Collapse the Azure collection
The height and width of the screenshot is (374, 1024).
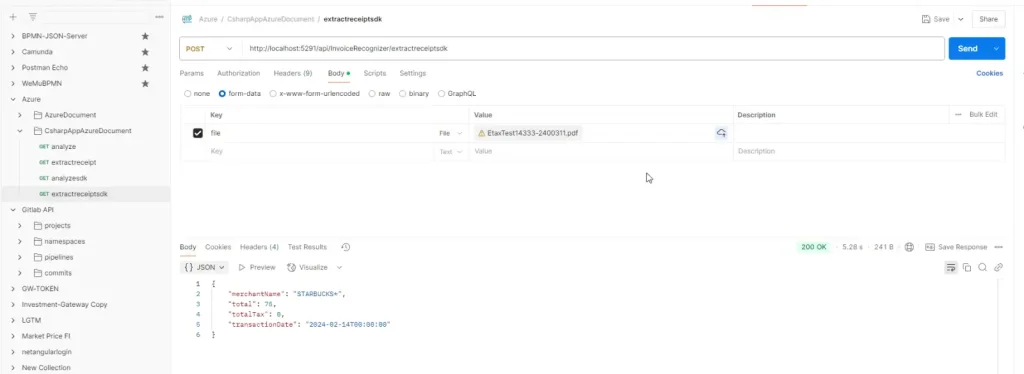pos(14,99)
